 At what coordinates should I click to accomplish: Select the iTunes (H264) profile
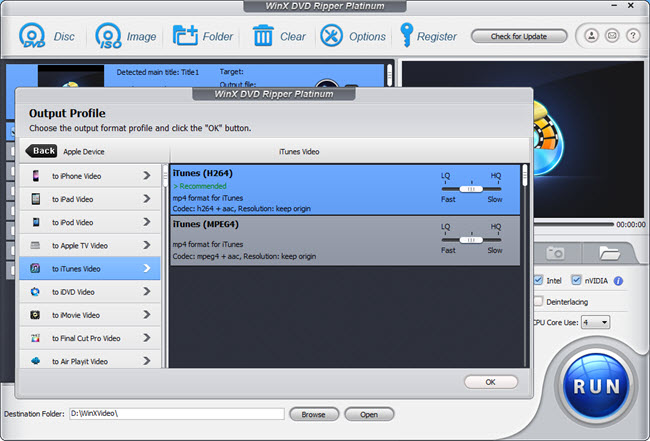pos(345,190)
